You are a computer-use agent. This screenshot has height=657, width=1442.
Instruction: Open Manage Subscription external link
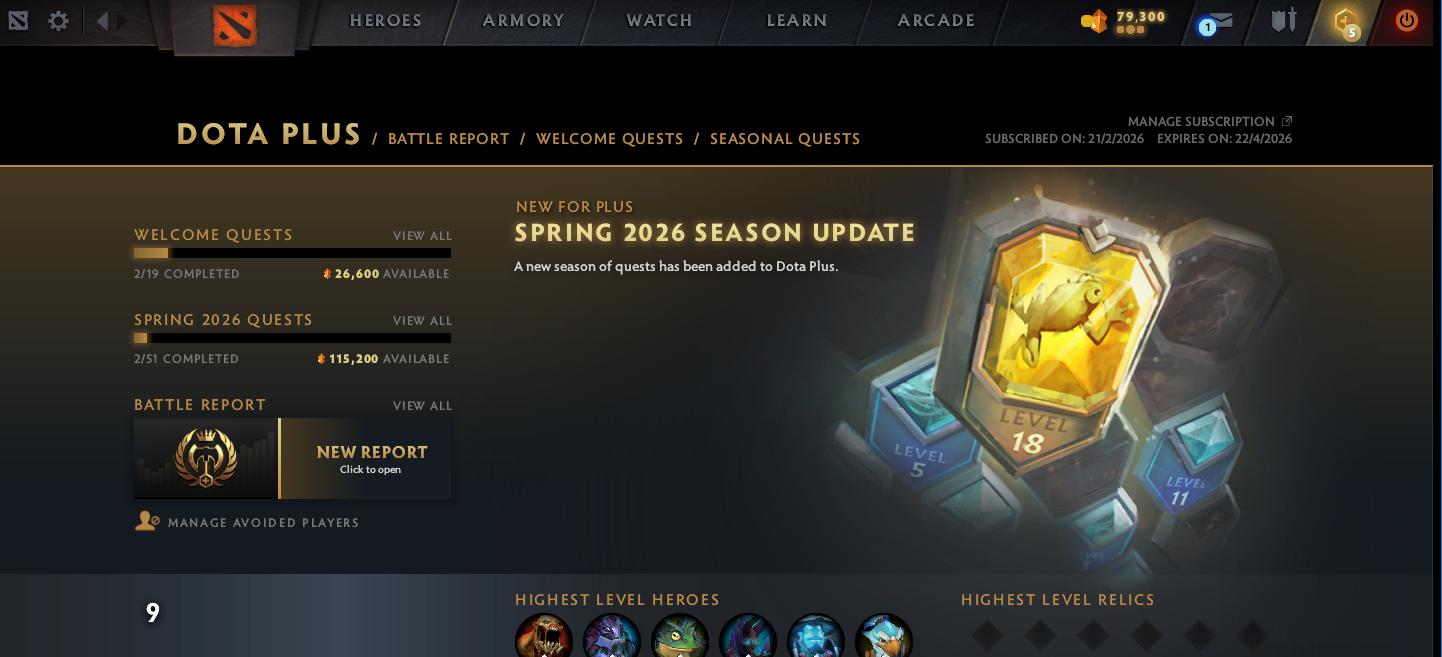click(x=1210, y=121)
